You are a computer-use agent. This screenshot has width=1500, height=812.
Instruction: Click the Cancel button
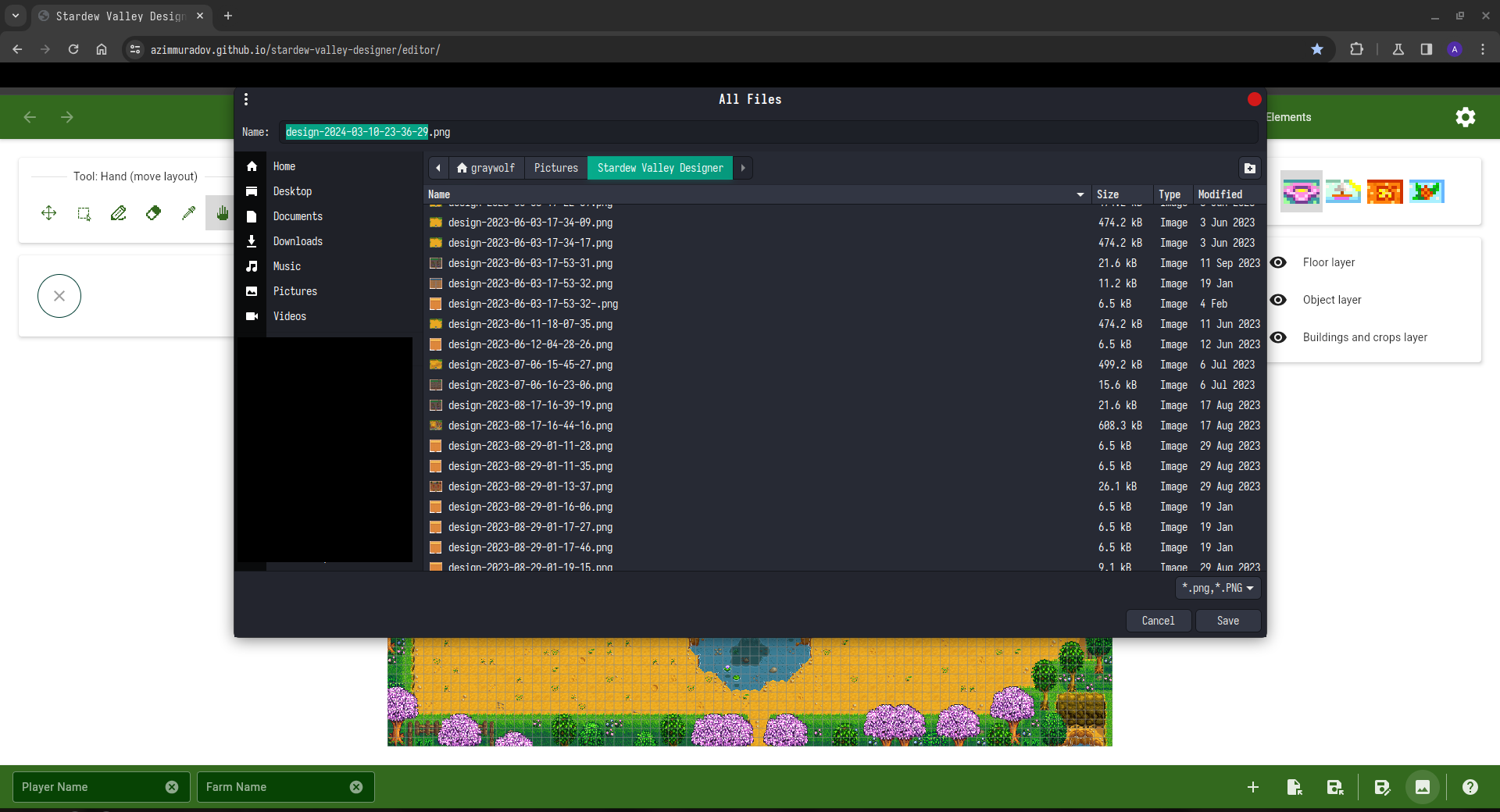[1158, 621]
